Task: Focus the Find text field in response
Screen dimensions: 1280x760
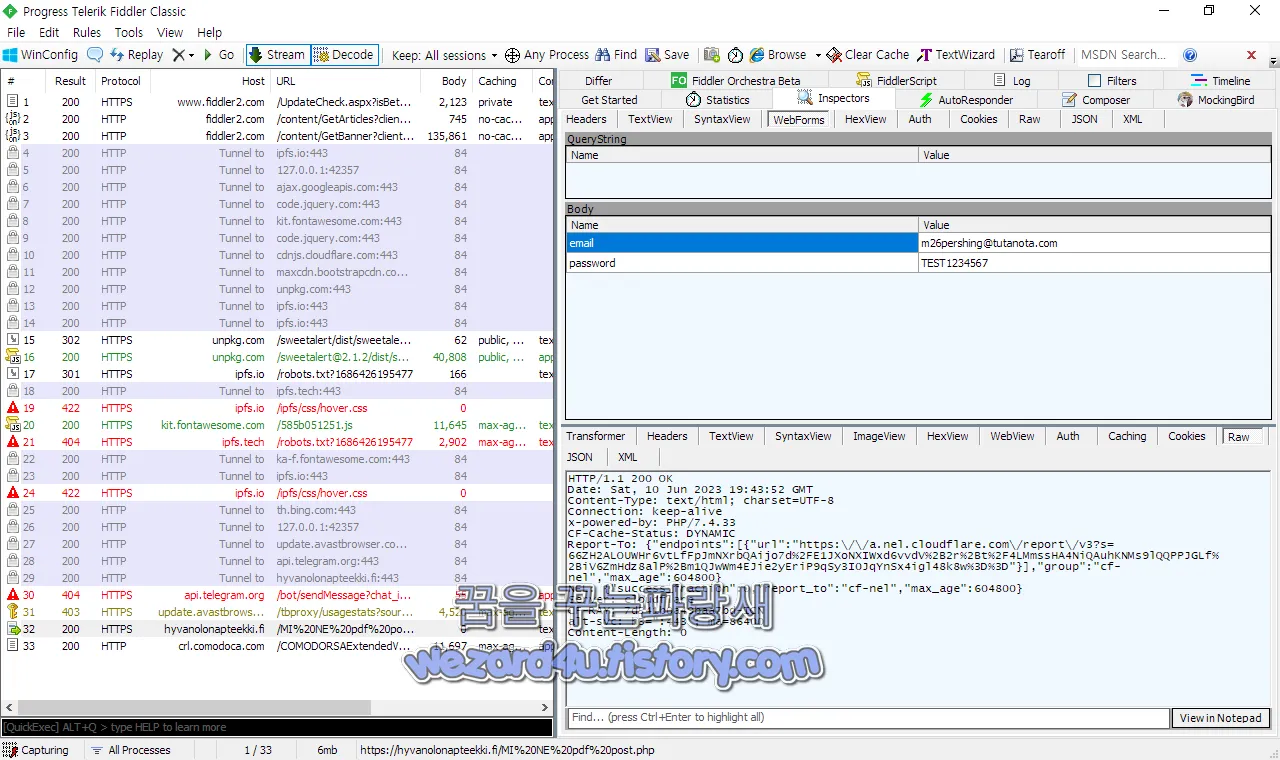Action: click(x=868, y=718)
